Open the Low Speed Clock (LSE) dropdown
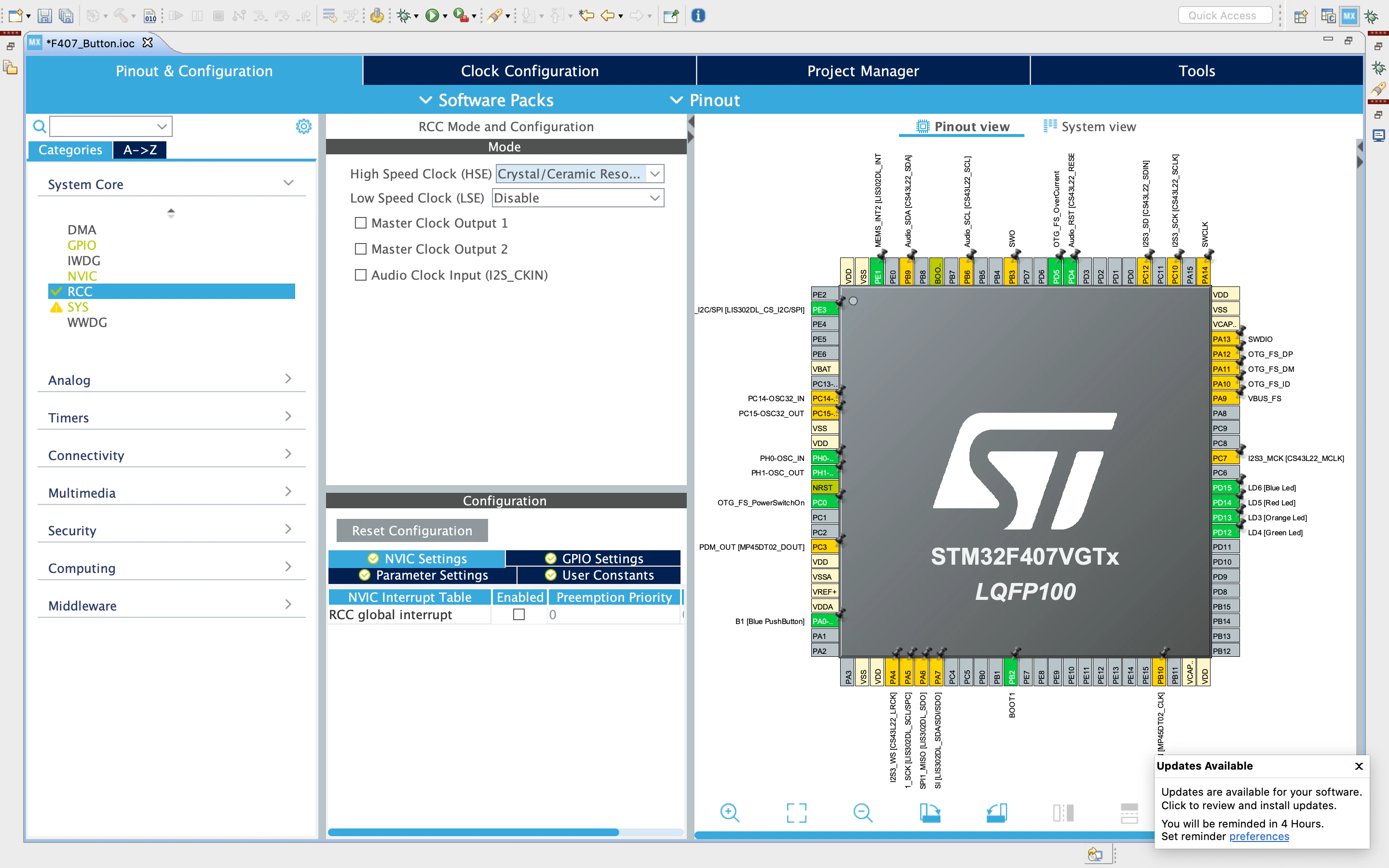This screenshot has width=1389, height=868. pos(577,198)
